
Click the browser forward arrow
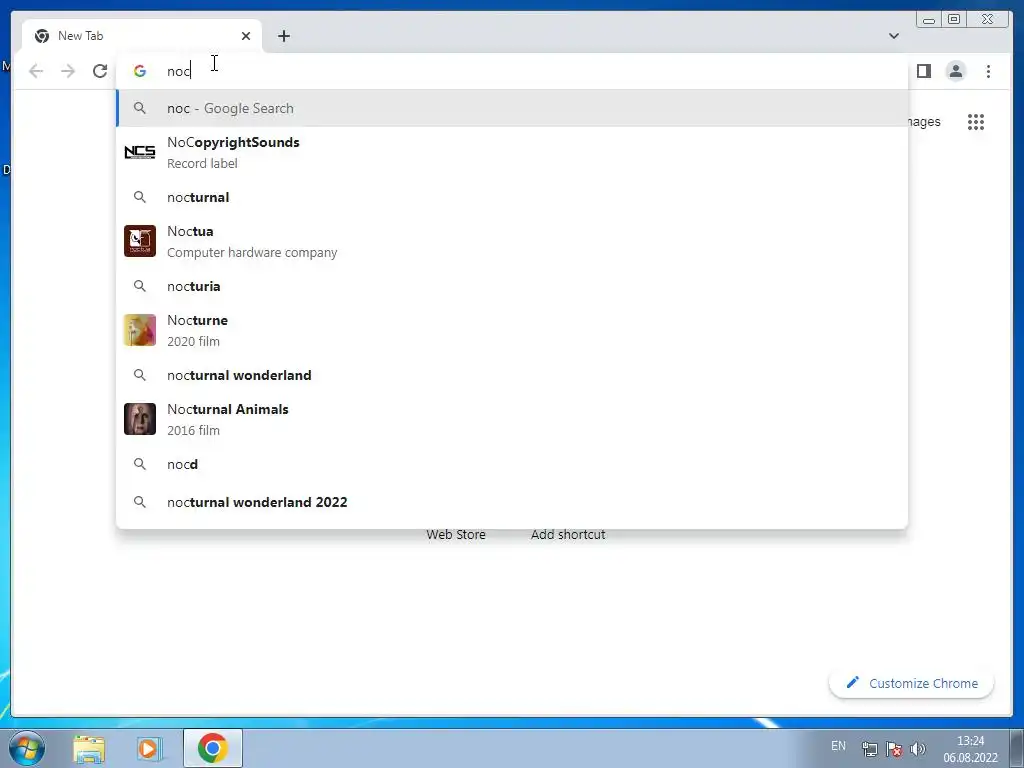click(x=68, y=71)
